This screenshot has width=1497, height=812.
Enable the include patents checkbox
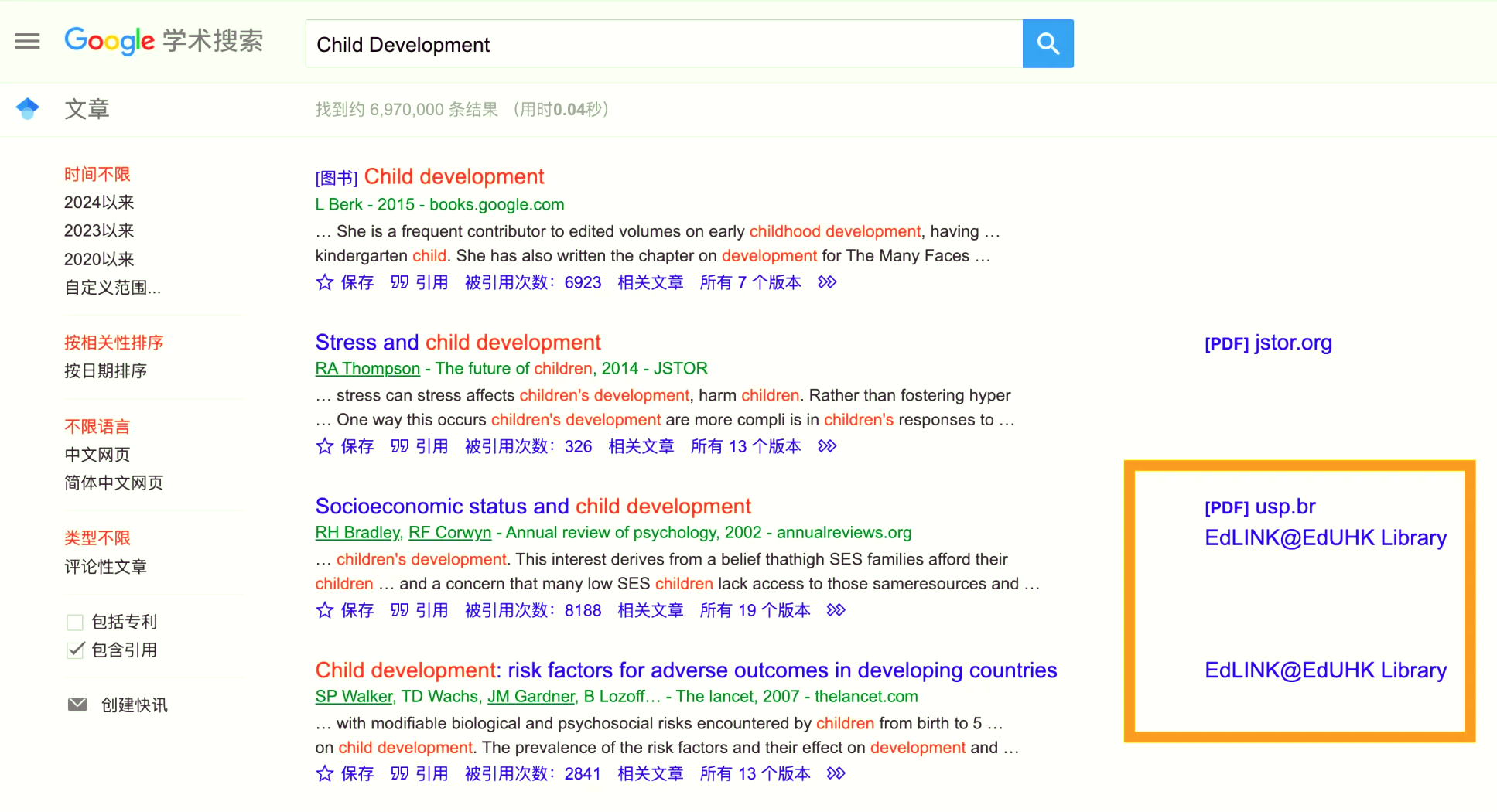[75, 622]
